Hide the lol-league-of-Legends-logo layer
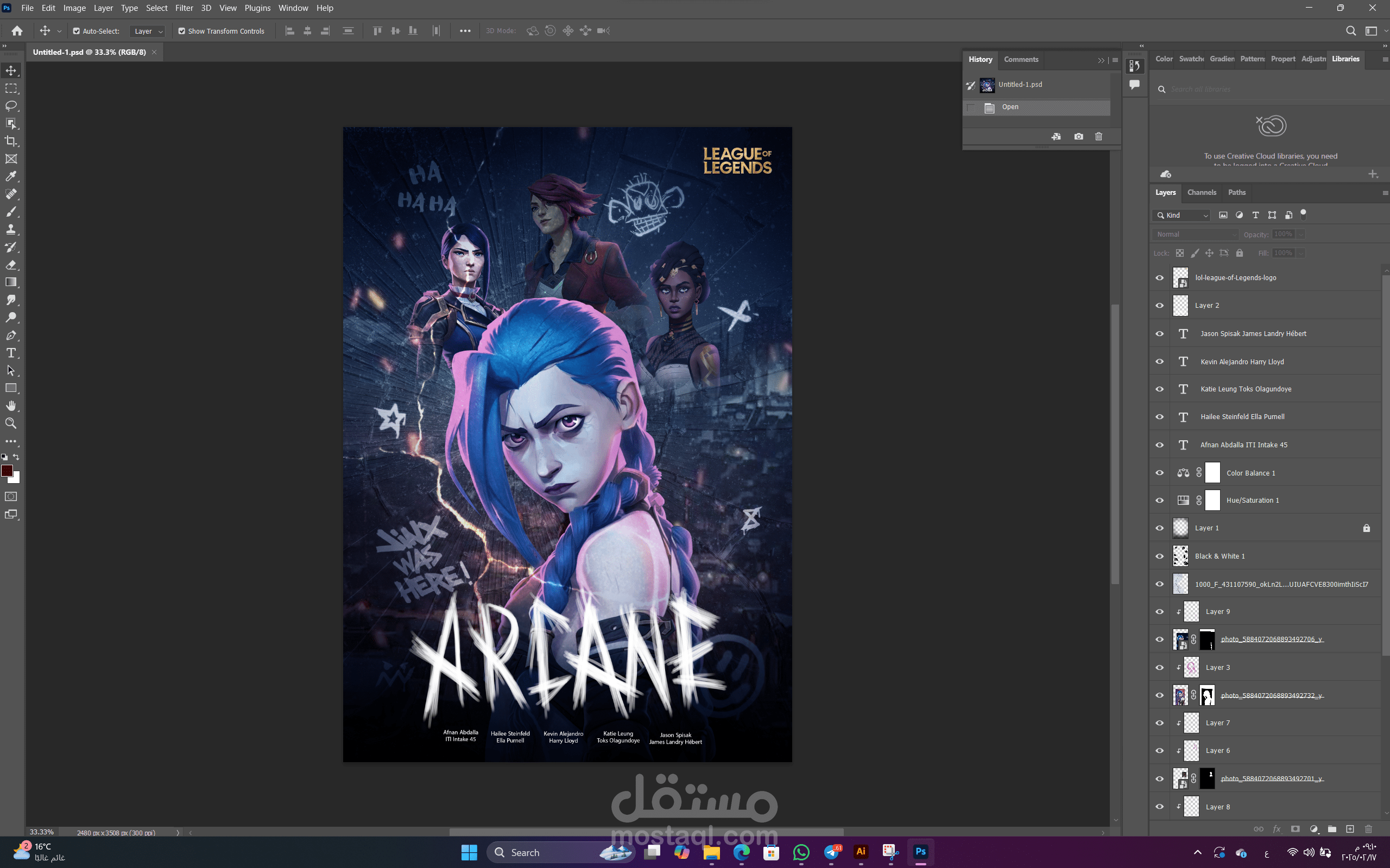 point(1159,278)
